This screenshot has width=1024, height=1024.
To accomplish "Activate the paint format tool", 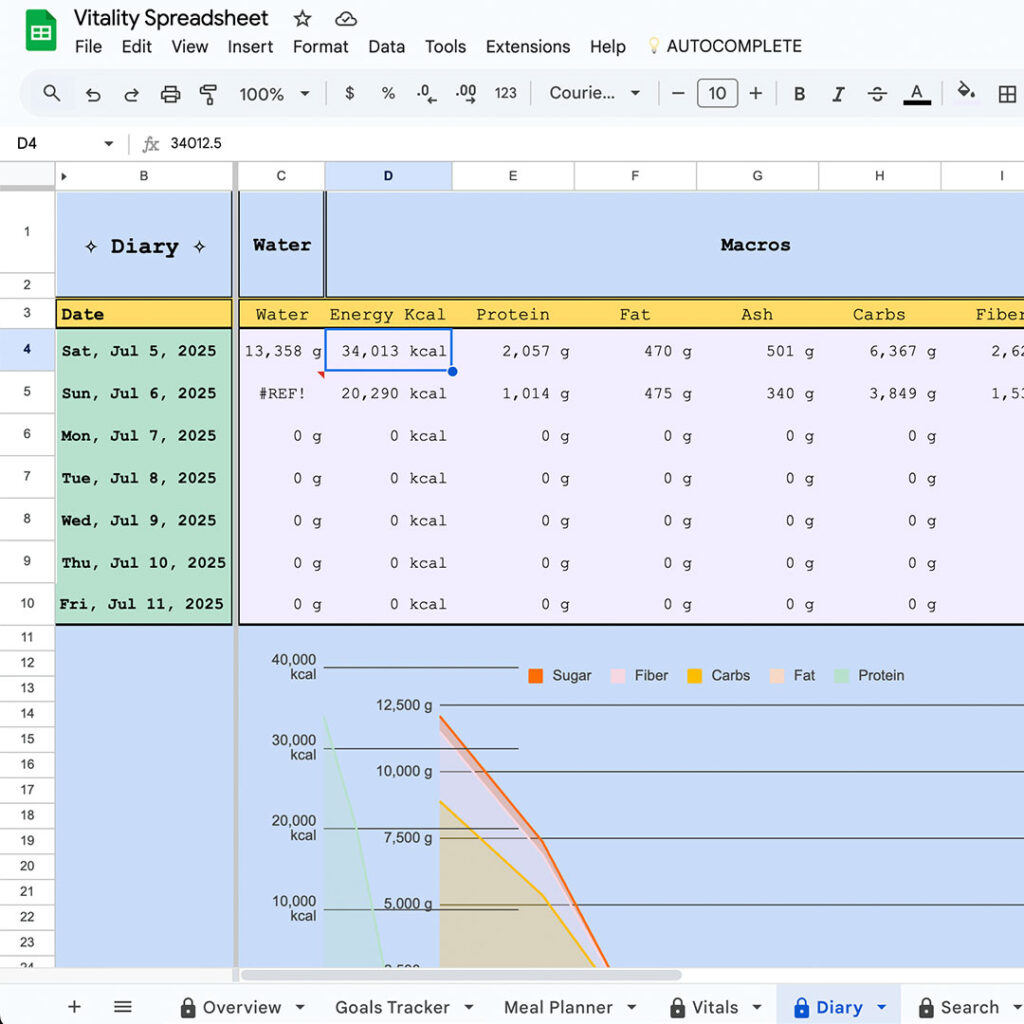I will (x=208, y=94).
